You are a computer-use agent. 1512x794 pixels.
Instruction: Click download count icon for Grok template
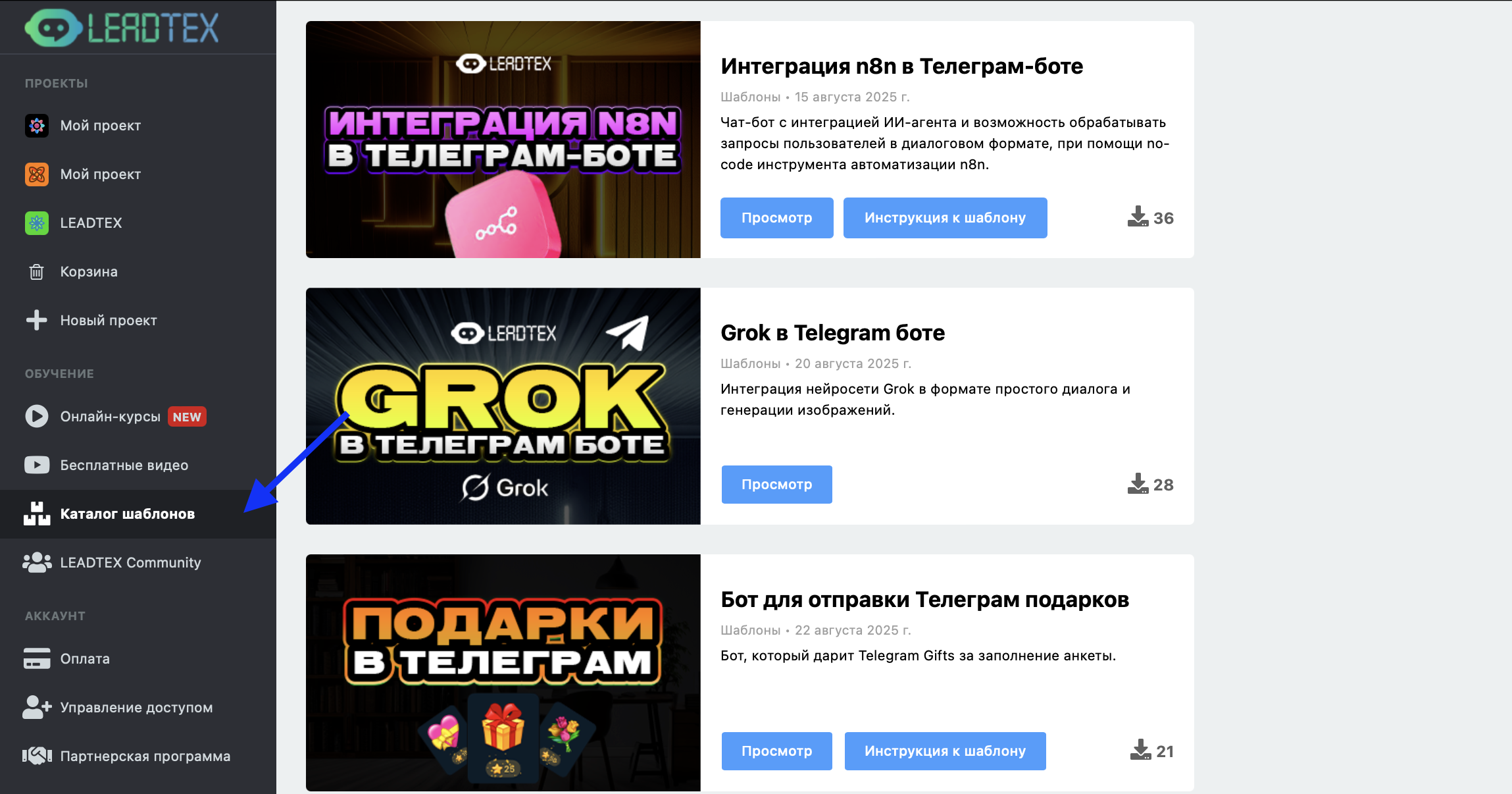pyautogui.click(x=1138, y=484)
